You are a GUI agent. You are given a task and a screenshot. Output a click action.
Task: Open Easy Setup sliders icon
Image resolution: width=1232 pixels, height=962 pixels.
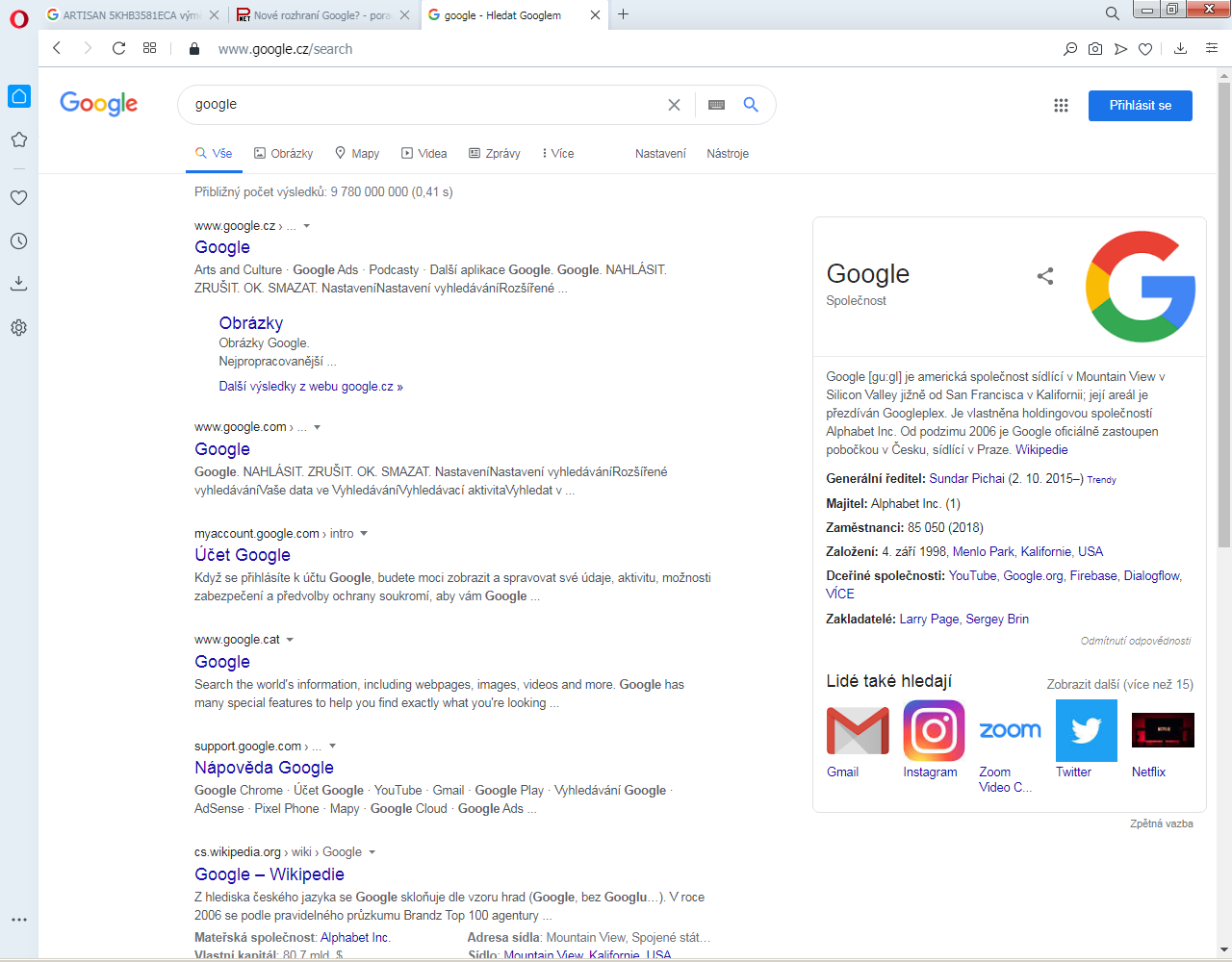click(x=1212, y=48)
